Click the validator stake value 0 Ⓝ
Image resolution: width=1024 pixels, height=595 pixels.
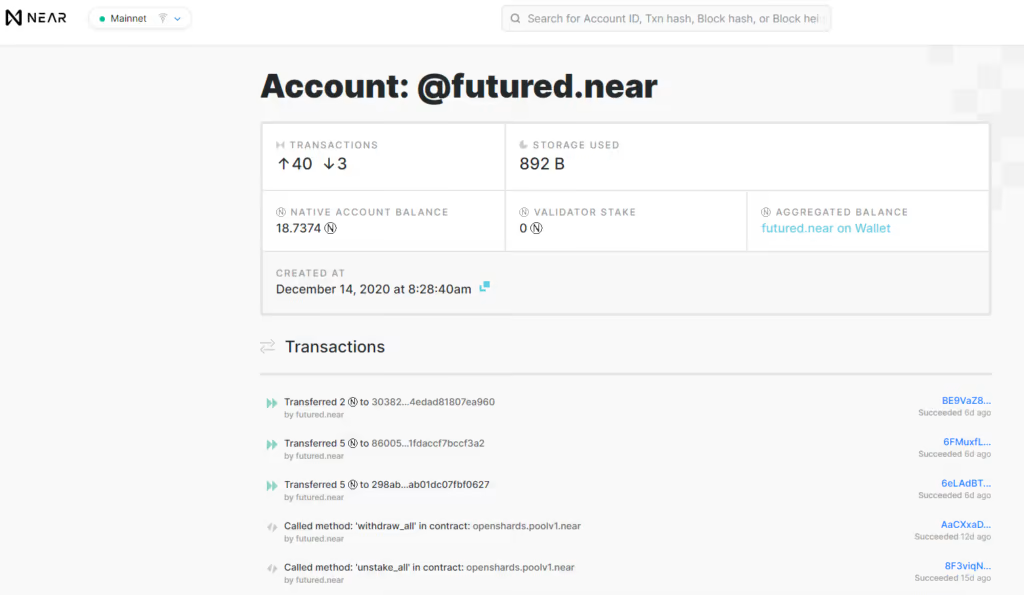531,228
